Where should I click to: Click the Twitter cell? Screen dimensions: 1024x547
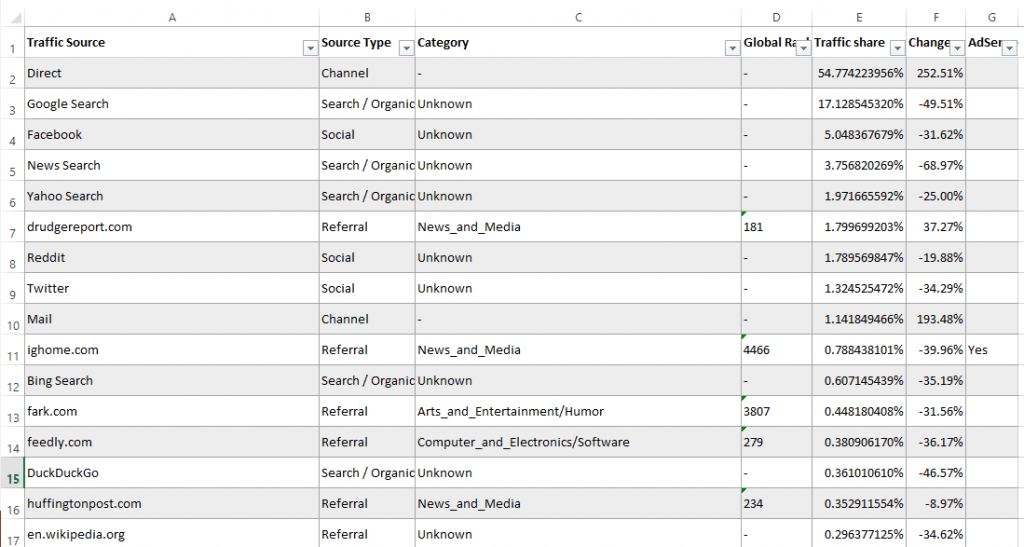click(172, 288)
